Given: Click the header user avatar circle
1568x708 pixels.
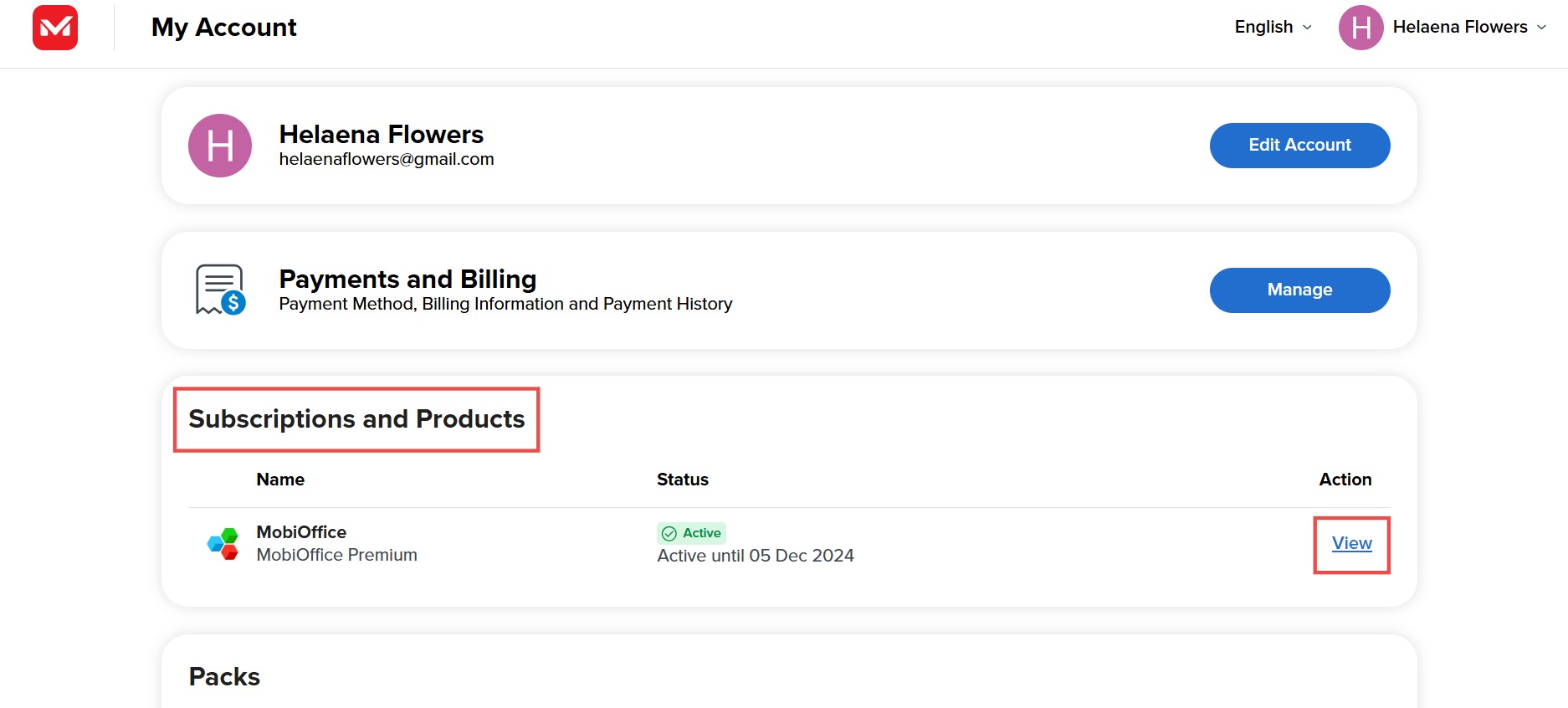Looking at the screenshot, I should (1360, 28).
